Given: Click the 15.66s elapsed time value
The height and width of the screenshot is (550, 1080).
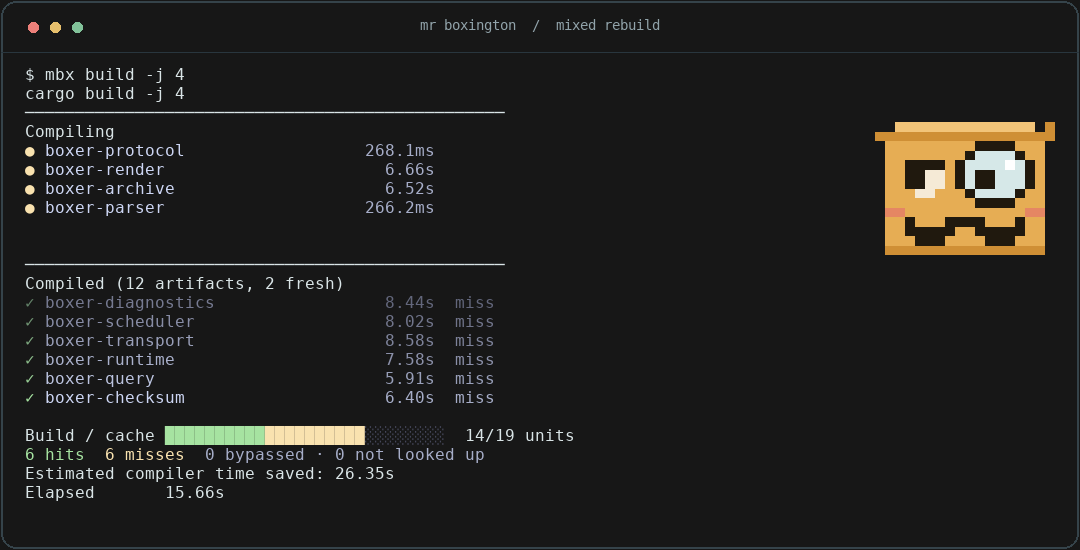Looking at the screenshot, I should (x=195, y=493).
